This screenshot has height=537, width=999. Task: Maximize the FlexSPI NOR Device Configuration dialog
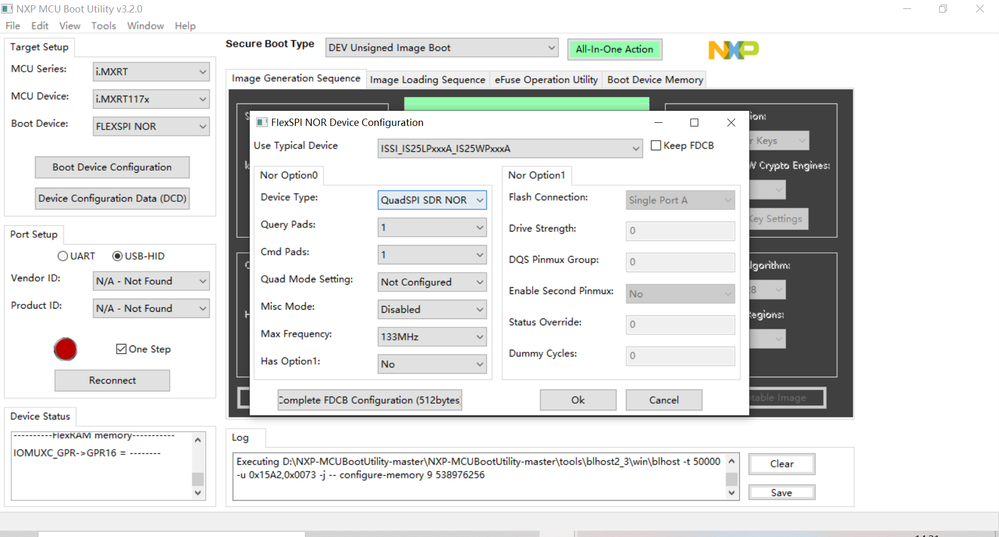point(694,122)
